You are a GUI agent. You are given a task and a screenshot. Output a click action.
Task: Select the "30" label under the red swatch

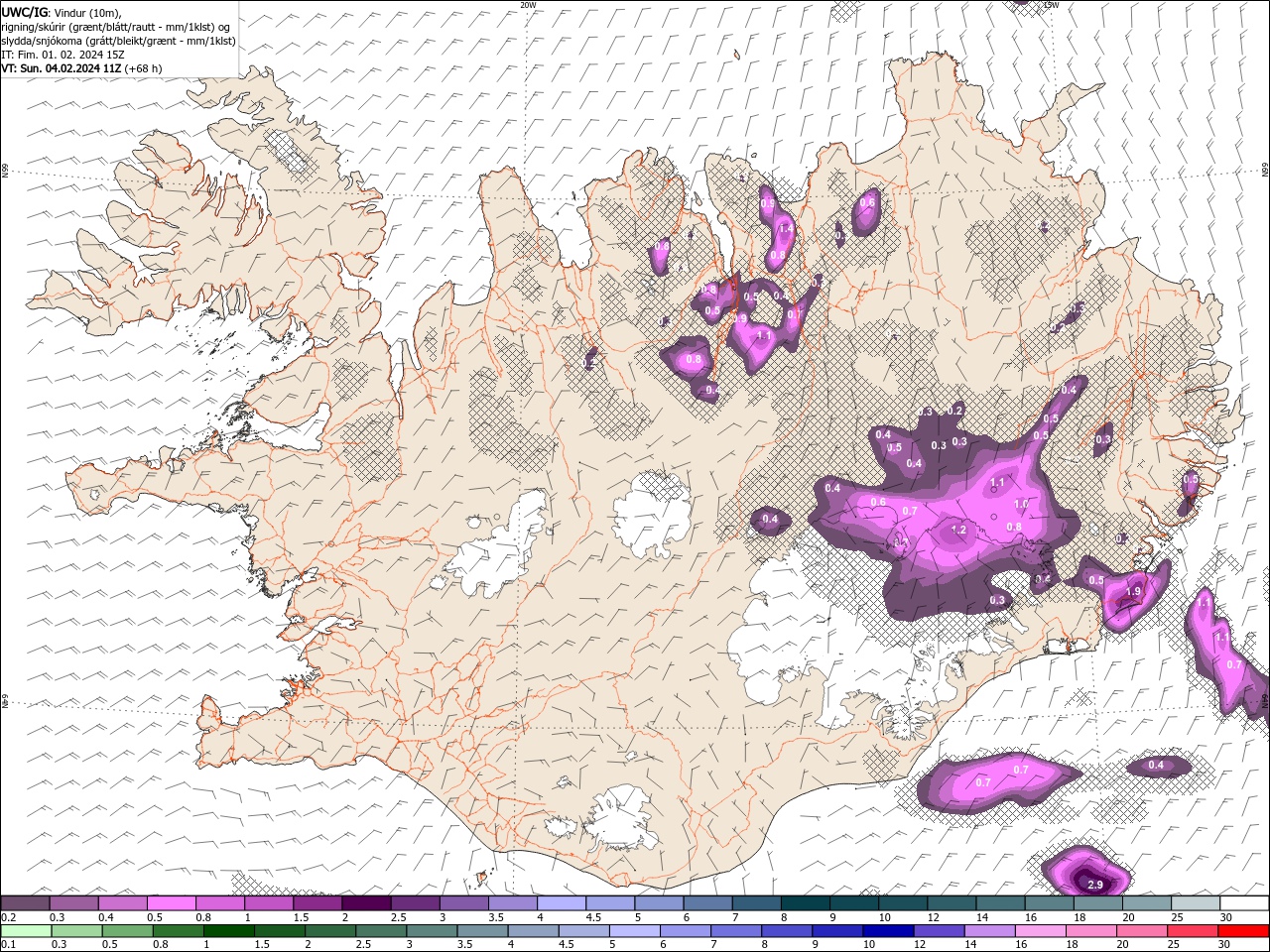(1226, 944)
